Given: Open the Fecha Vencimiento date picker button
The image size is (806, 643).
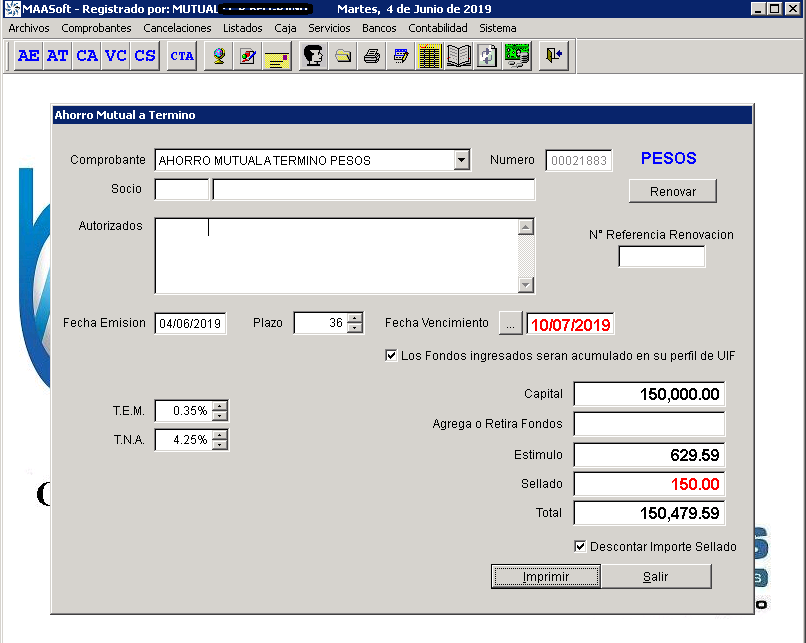Looking at the screenshot, I should (x=510, y=324).
